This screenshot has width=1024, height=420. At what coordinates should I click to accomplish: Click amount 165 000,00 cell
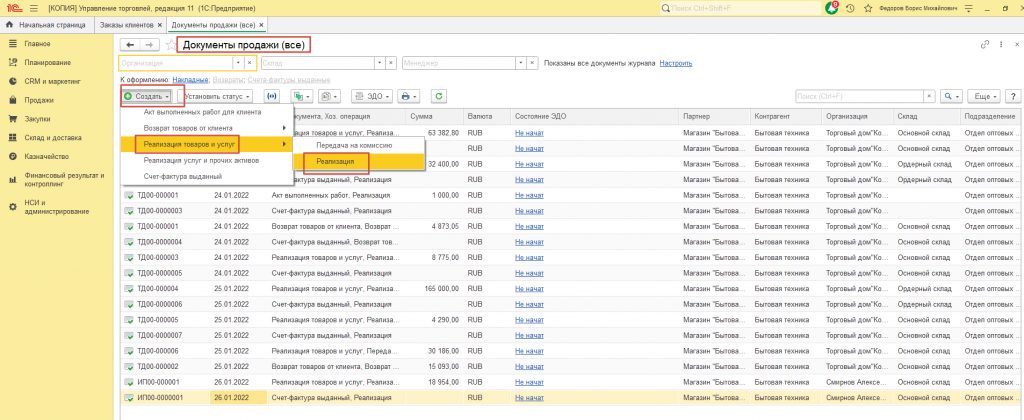click(x=434, y=288)
